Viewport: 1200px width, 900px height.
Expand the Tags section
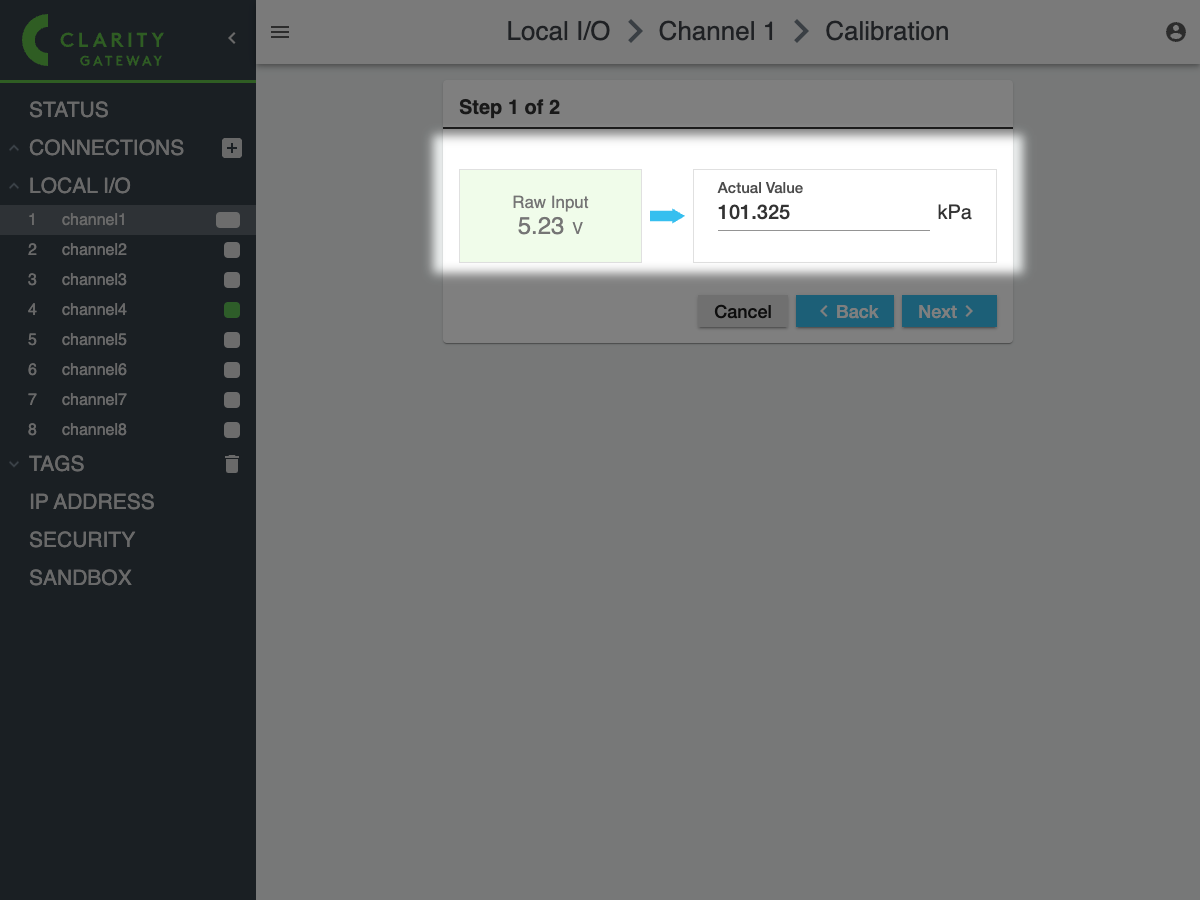[14, 464]
